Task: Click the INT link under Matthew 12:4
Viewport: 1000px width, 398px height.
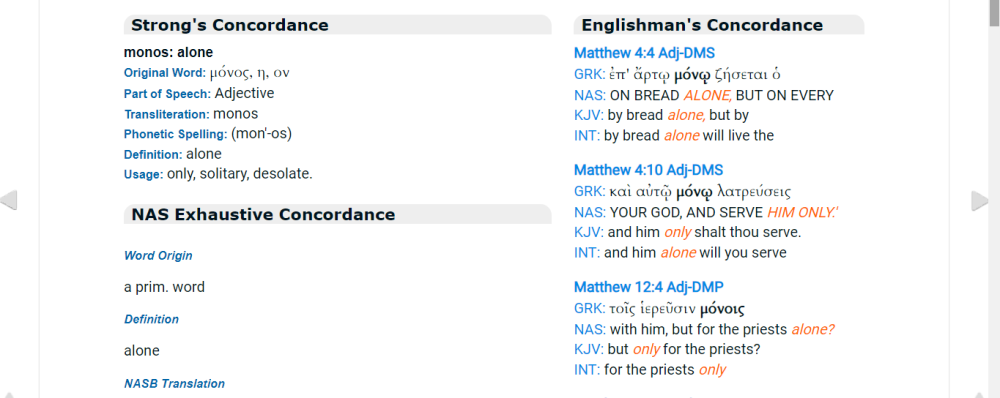Action: tap(587, 370)
